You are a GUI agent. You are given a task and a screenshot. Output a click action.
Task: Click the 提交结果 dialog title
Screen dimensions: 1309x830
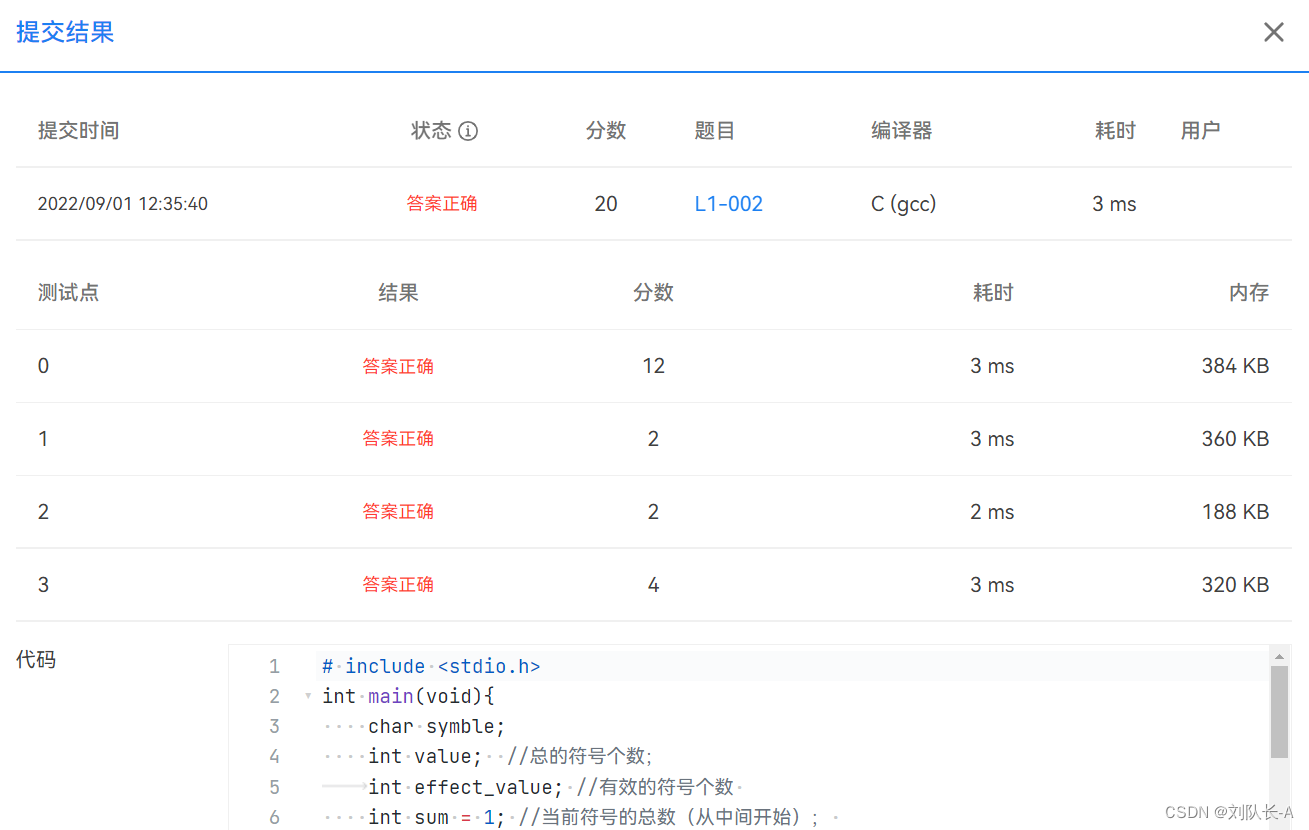click(64, 32)
